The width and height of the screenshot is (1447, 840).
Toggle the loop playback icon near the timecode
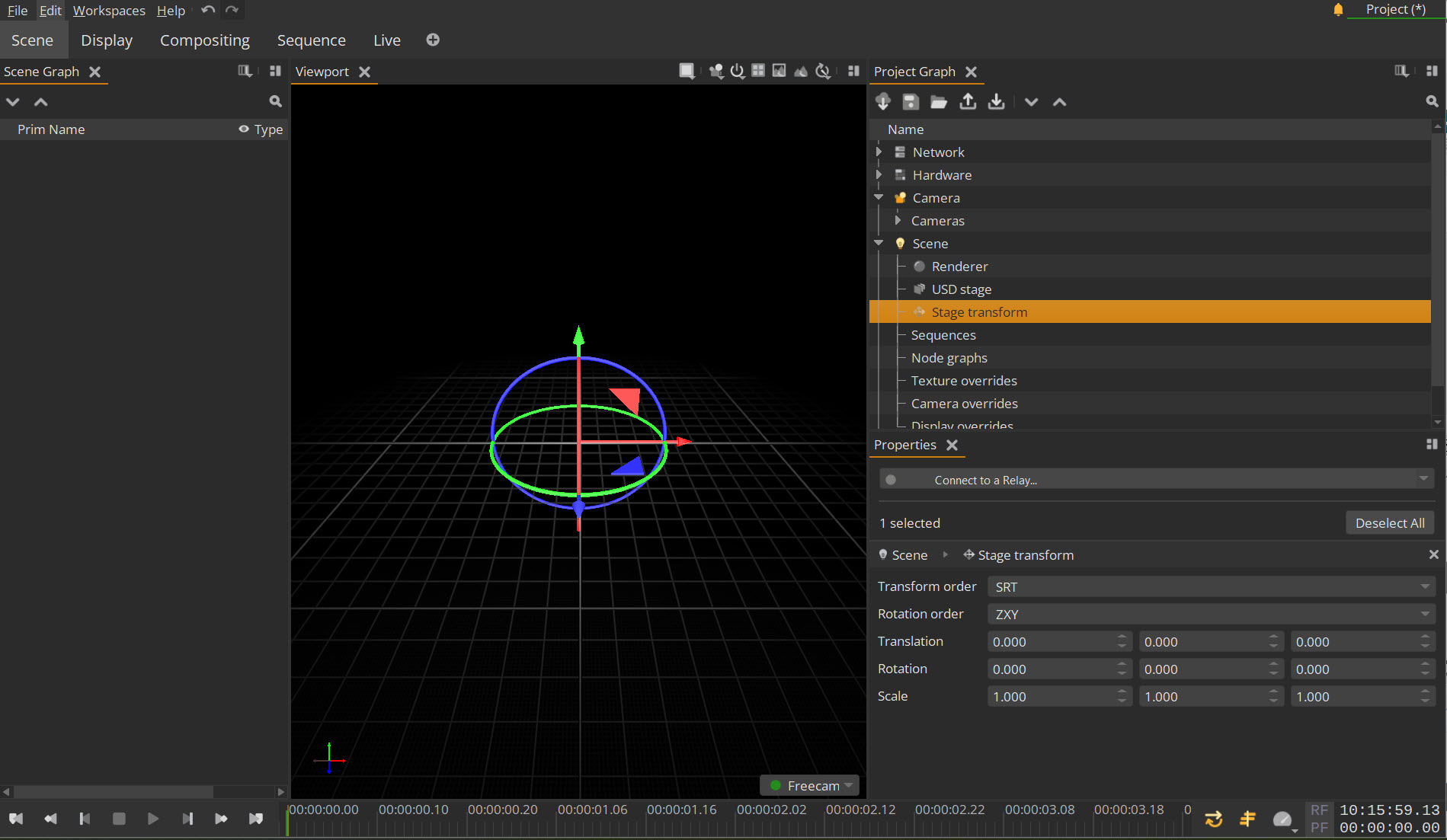(1213, 819)
